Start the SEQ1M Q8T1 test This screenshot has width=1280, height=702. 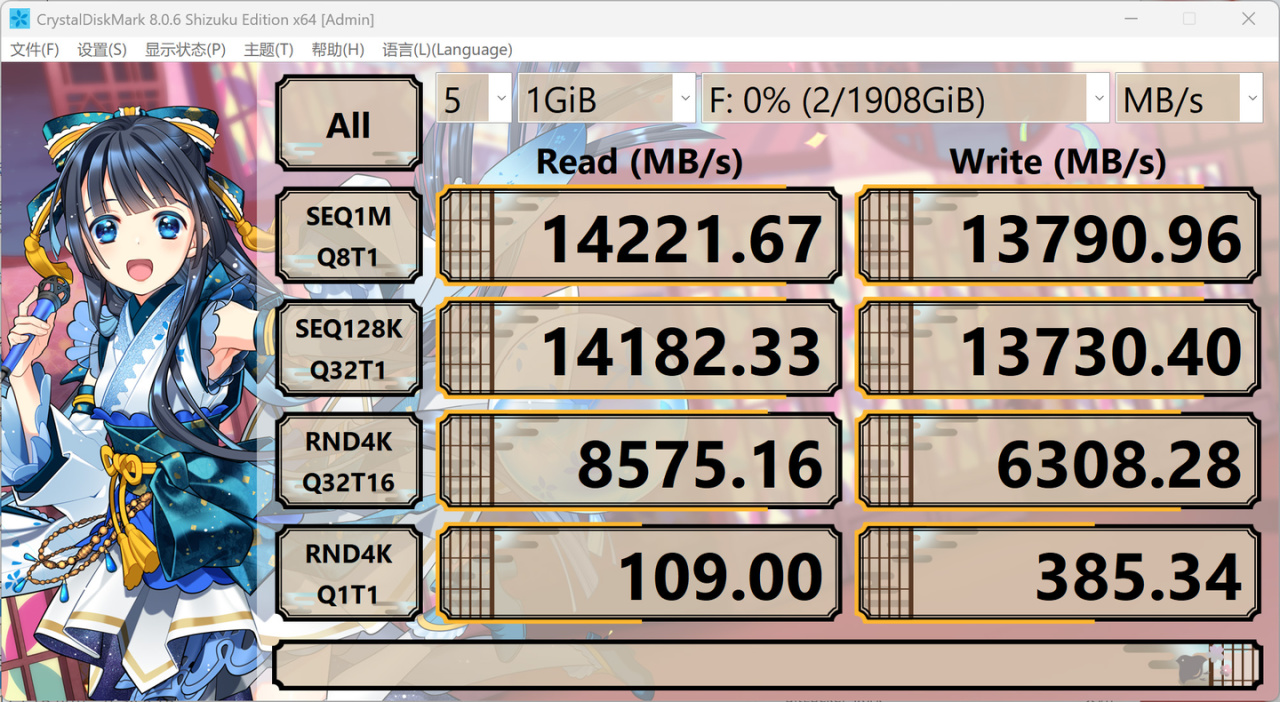tap(348, 236)
